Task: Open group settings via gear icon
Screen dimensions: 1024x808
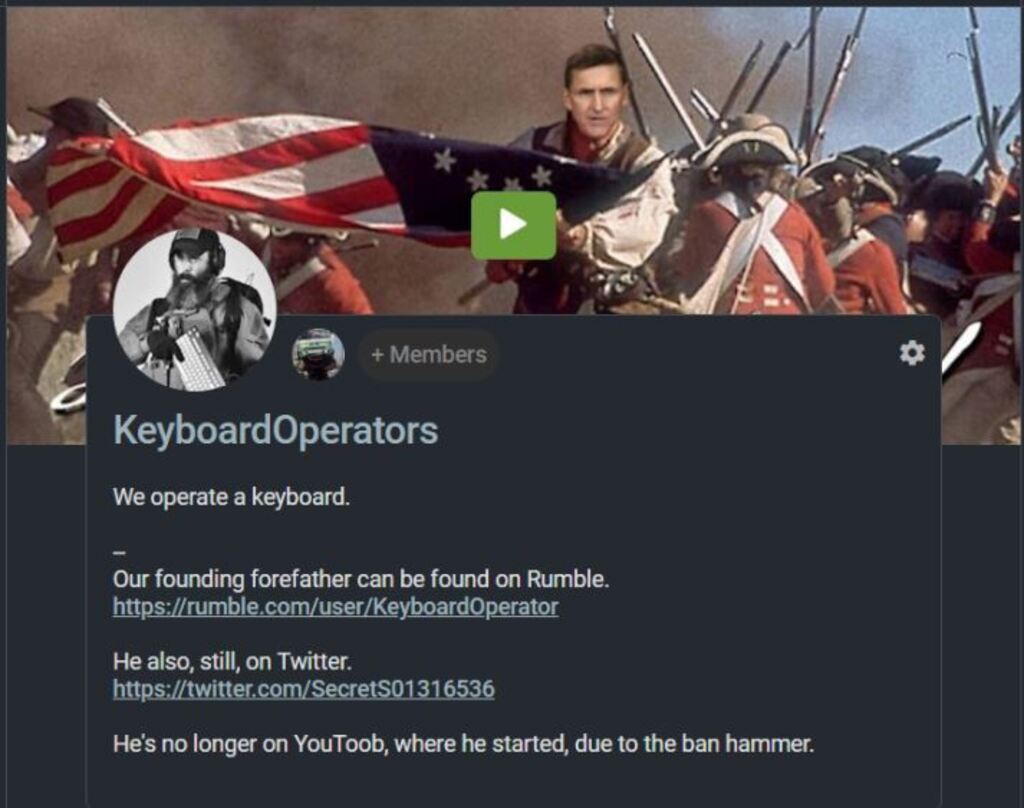Action: tap(912, 353)
